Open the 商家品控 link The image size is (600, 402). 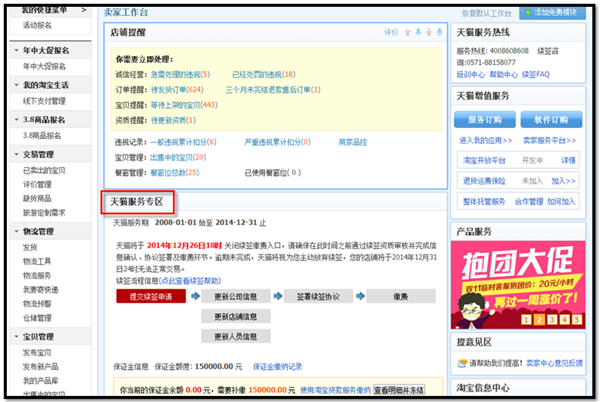tap(353, 142)
